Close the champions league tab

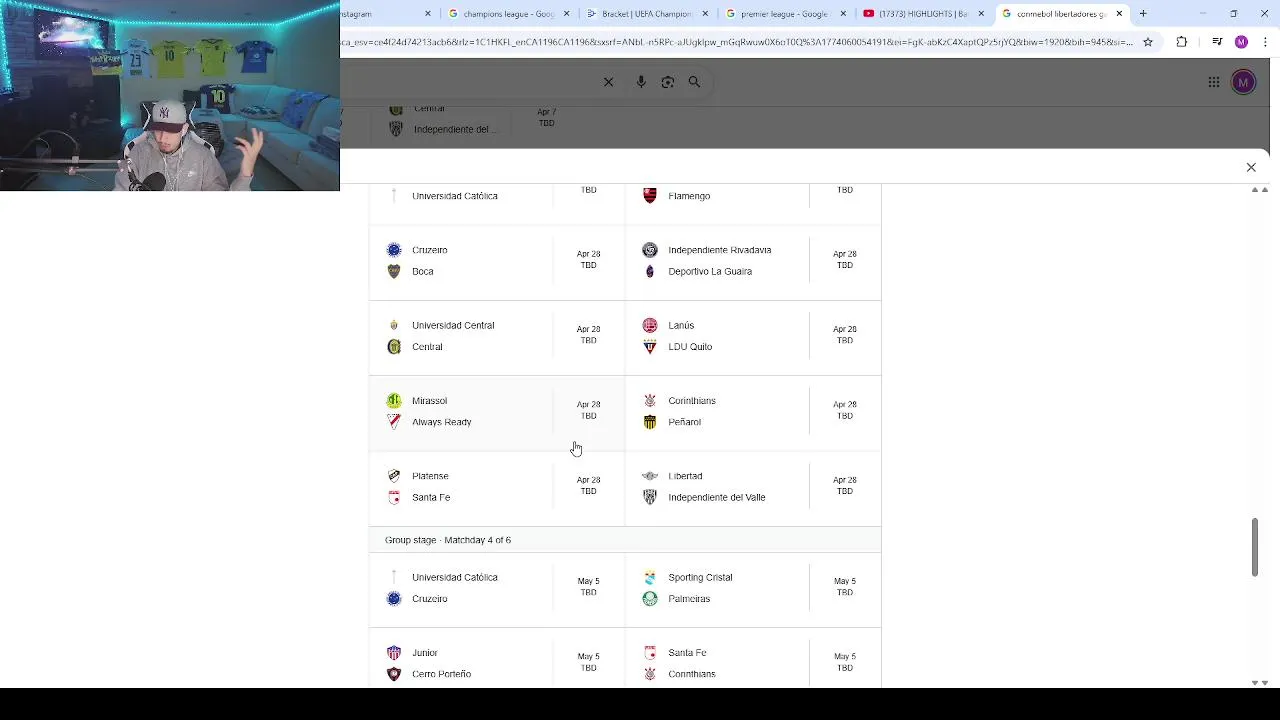(x=567, y=14)
